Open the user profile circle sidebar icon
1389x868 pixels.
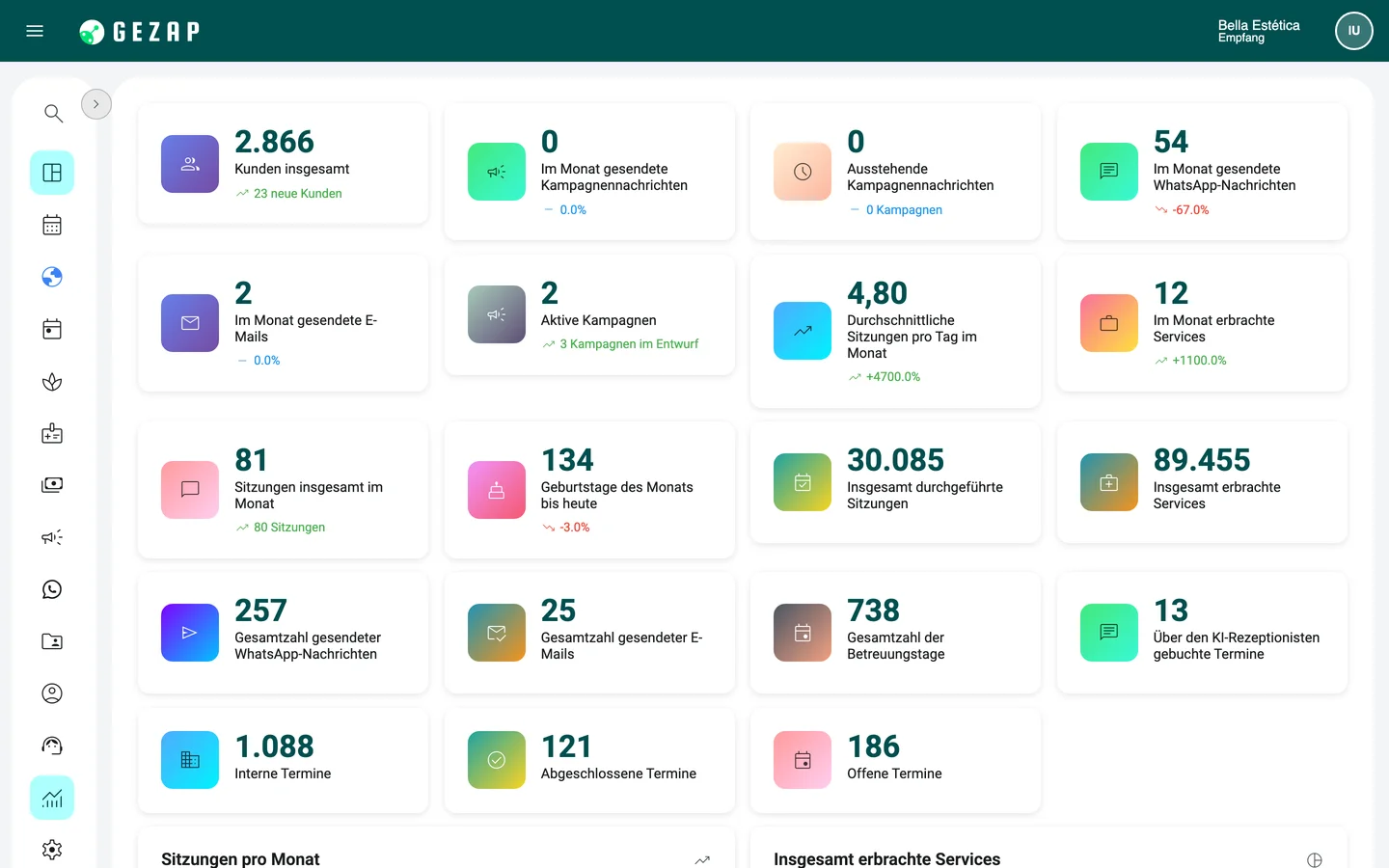52,693
